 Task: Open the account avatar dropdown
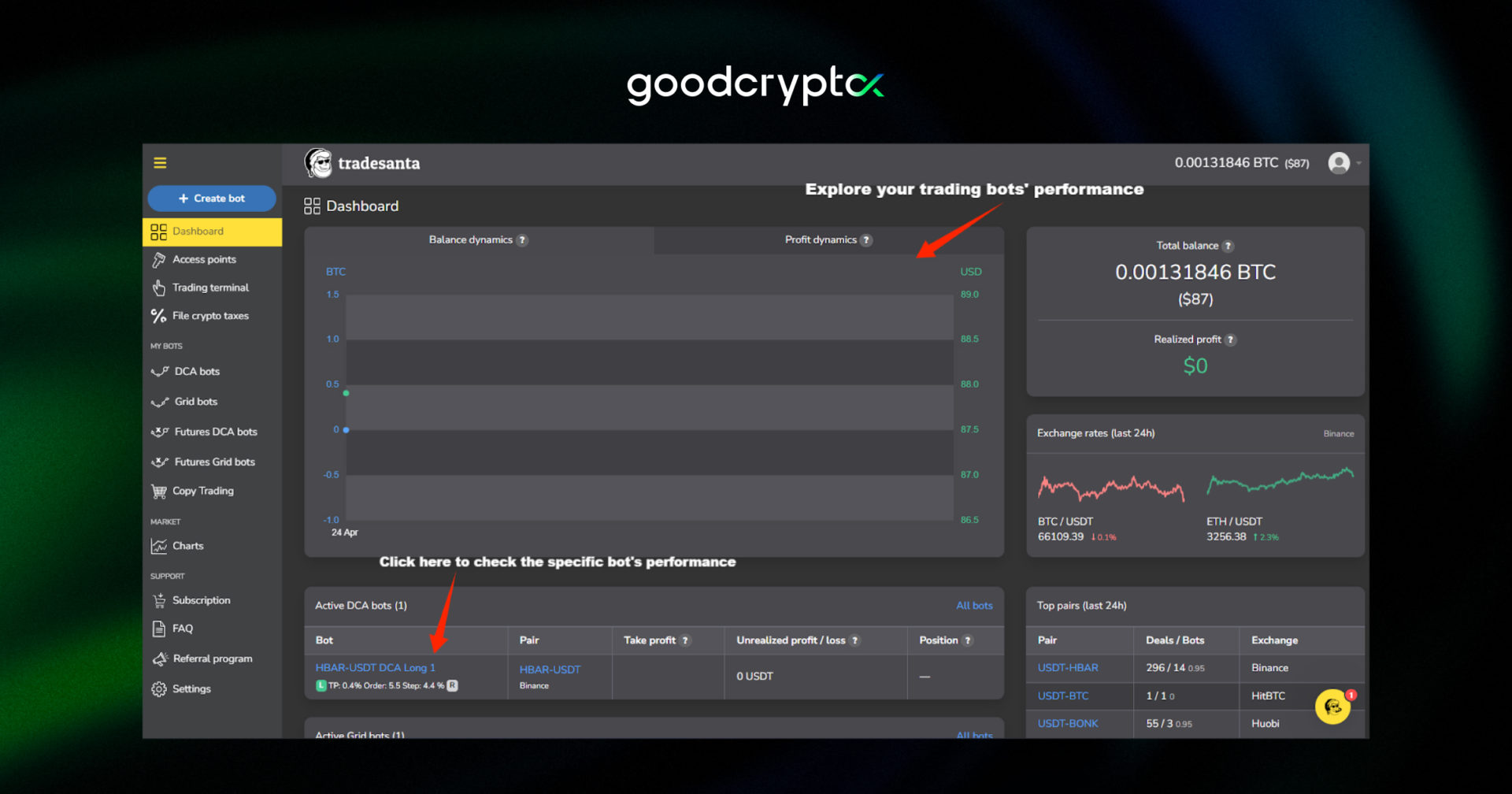[1341, 163]
